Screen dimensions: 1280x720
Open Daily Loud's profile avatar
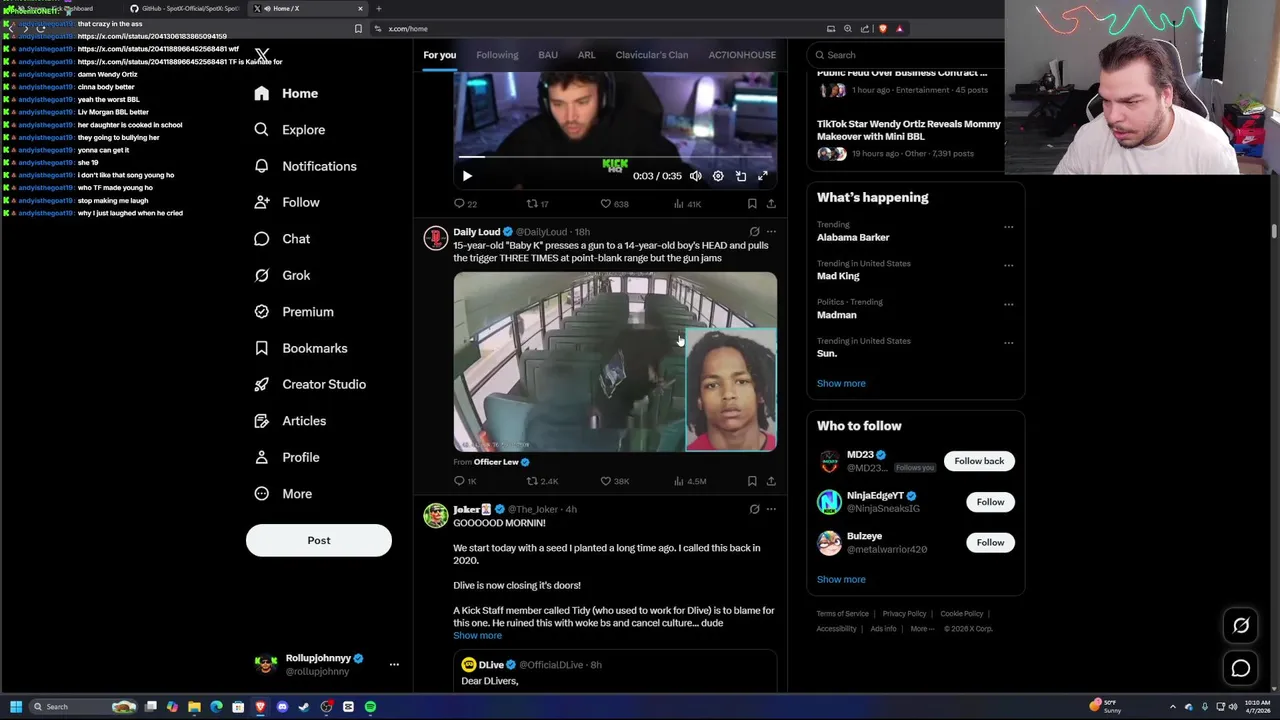tap(435, 238)
